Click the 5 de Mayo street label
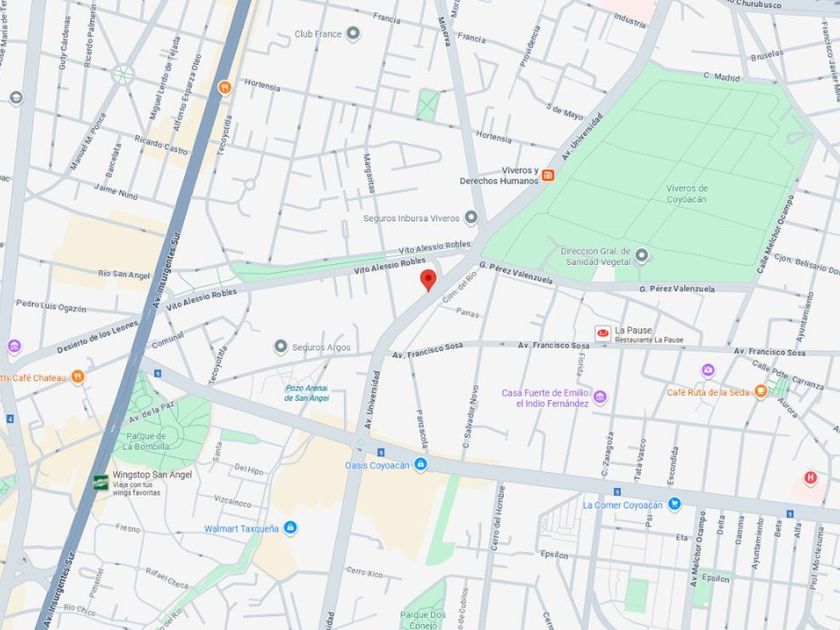 [565, 111]
